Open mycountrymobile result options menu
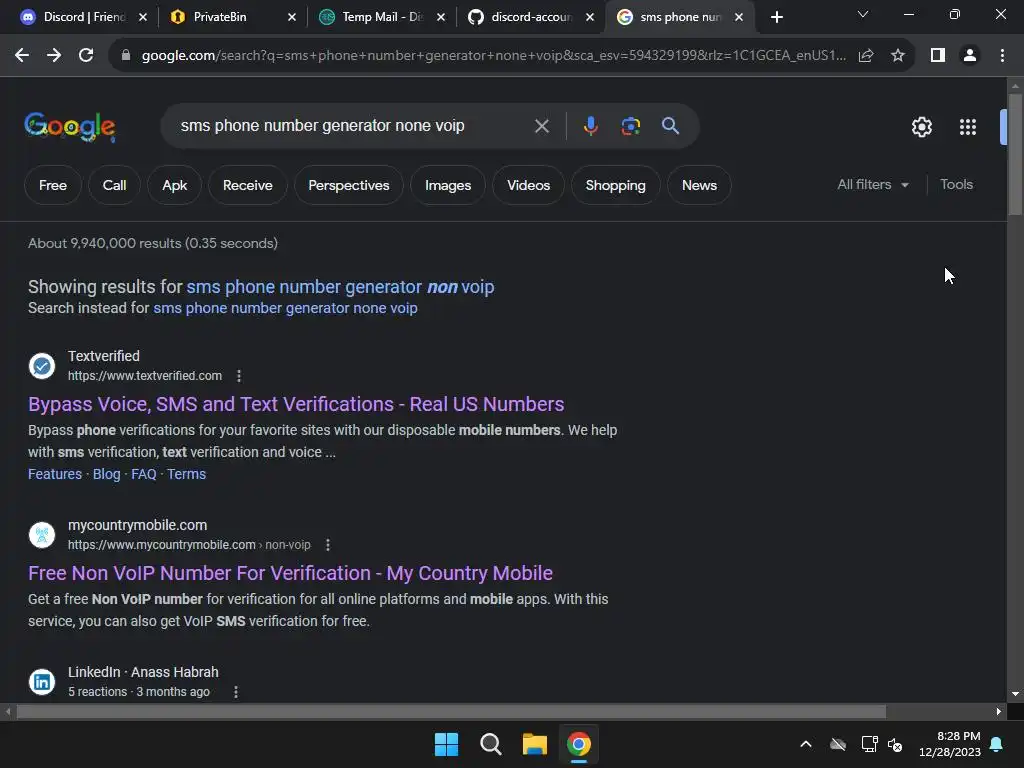 click(328, 545)
